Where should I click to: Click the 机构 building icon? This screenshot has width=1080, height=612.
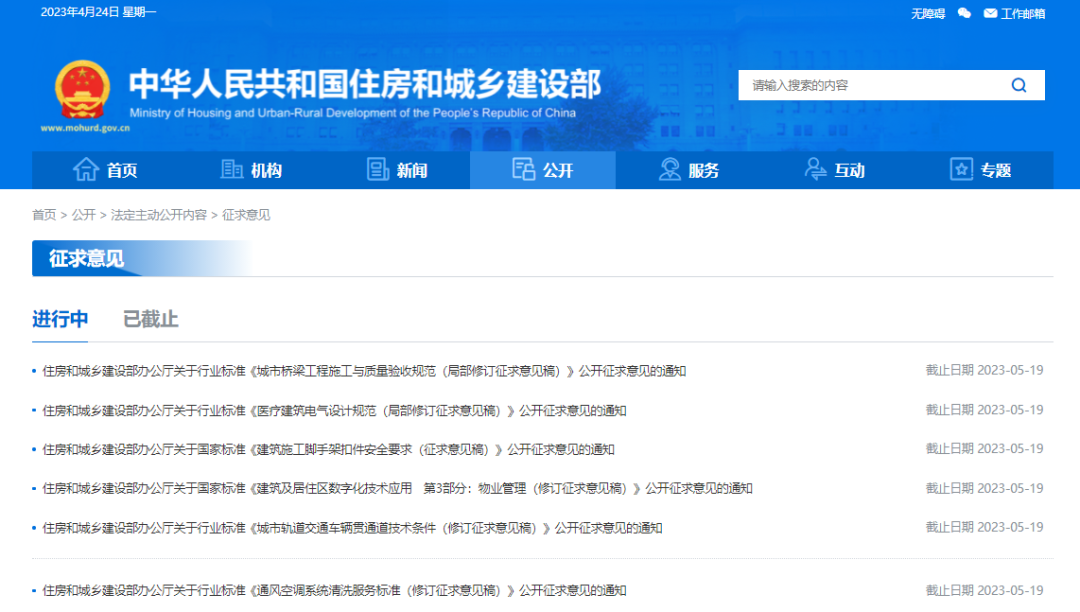coord(232,169)
